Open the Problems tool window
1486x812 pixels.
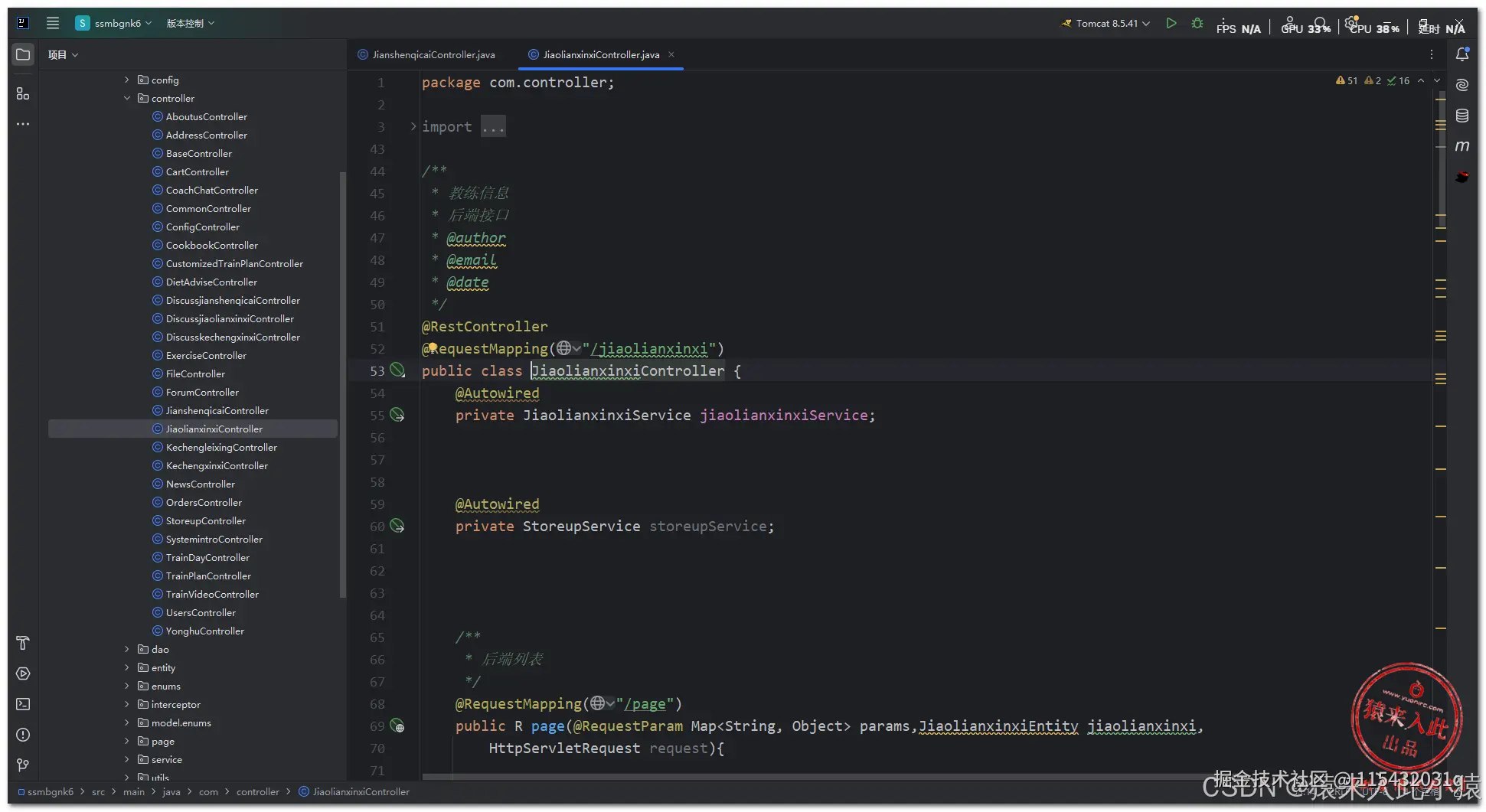click(23, 735)
